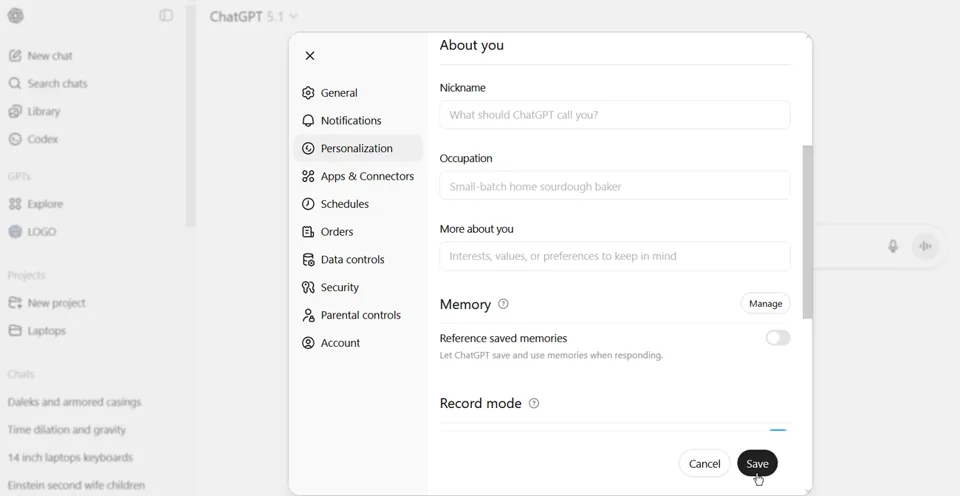The height and width of the screenshot is (496, 960).
Task: Click the Record mode help icon
Action: pyautogui.click(x=534, y=404)
